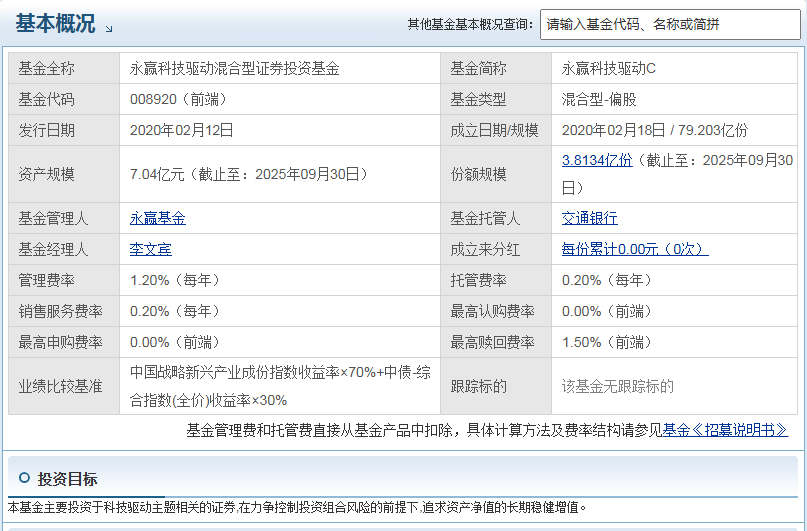Select max redemption fee 1.50%（前端）
This screenshot has height=531, width=807.
coord(607,342)
